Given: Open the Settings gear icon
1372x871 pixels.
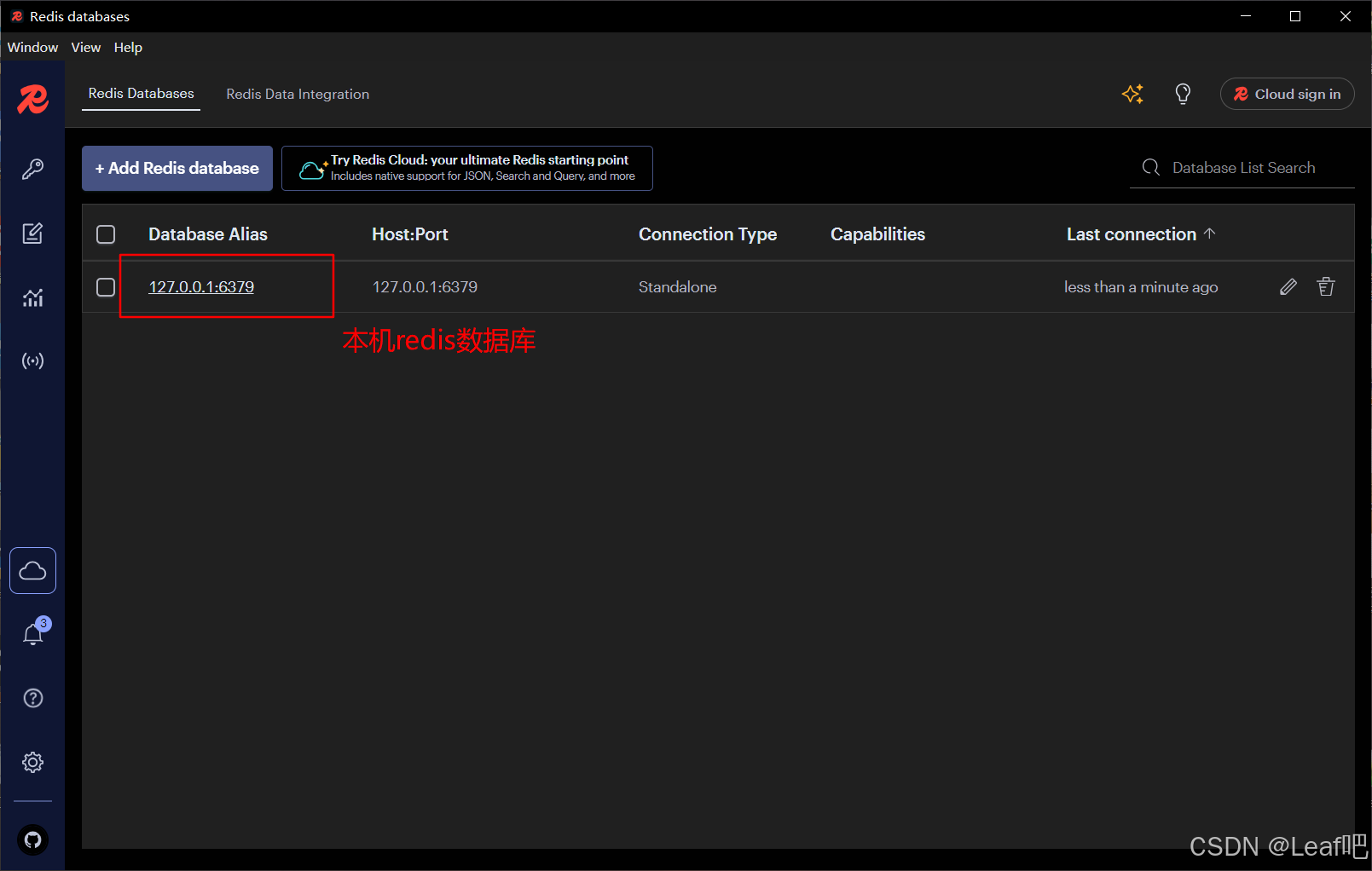Looking at the screenshot, I should click(32, 762).
